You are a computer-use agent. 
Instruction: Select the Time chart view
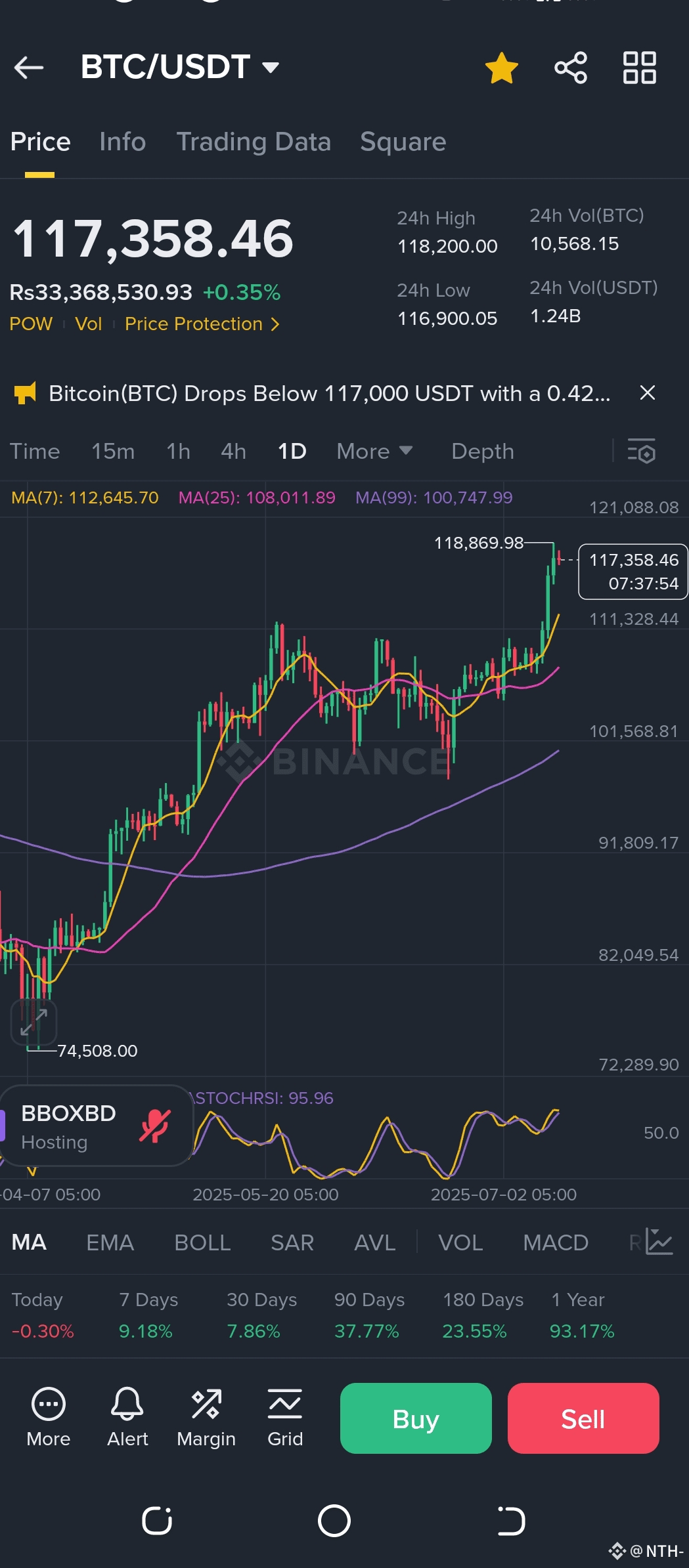pos(35,452)
